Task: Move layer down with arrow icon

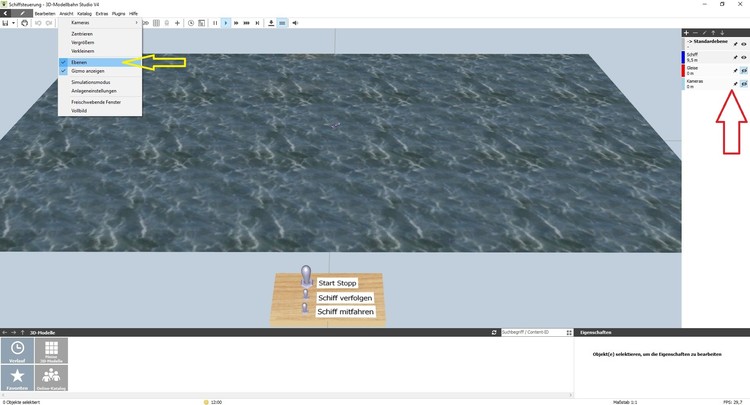Action: (722, 33)
